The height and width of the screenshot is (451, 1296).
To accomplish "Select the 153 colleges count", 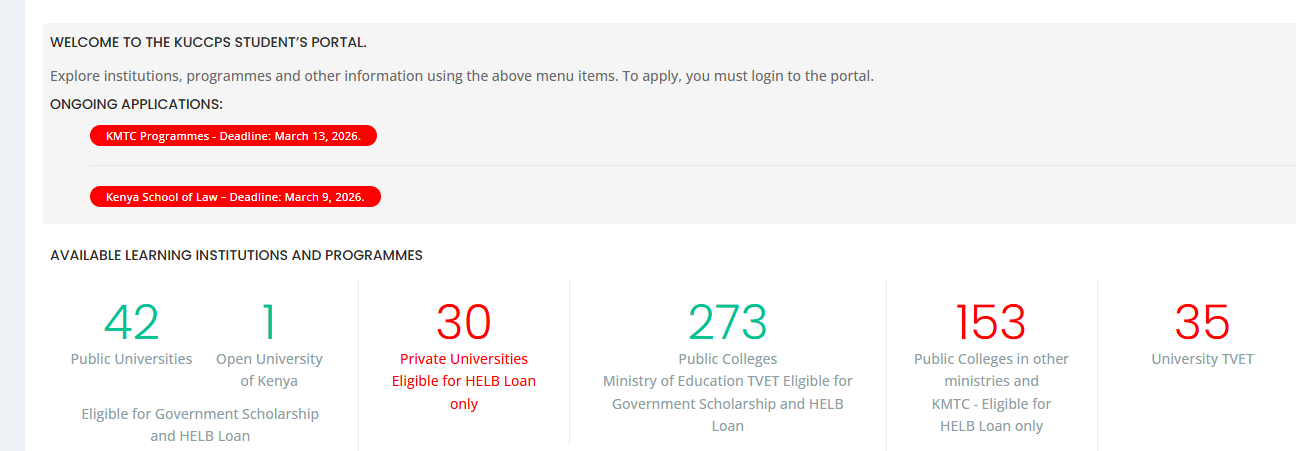I will point(991,322).
